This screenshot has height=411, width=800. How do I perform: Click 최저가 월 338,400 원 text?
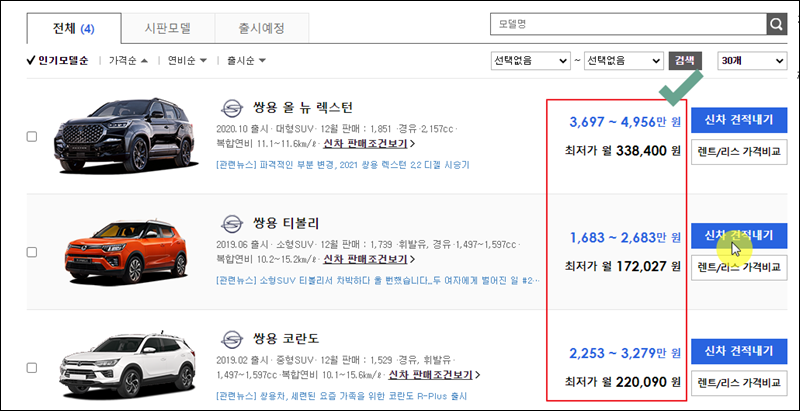[x=623, y=151]
